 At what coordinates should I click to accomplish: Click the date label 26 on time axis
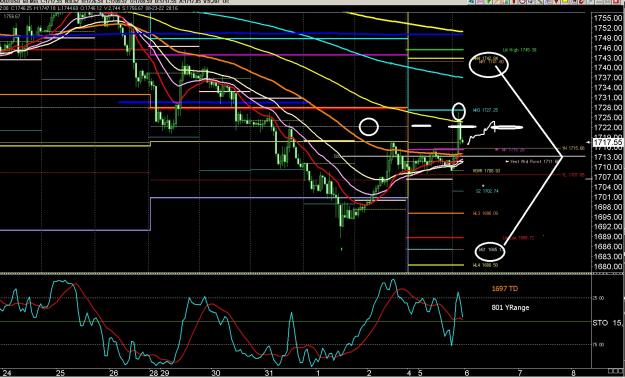[x=114, y=373]
